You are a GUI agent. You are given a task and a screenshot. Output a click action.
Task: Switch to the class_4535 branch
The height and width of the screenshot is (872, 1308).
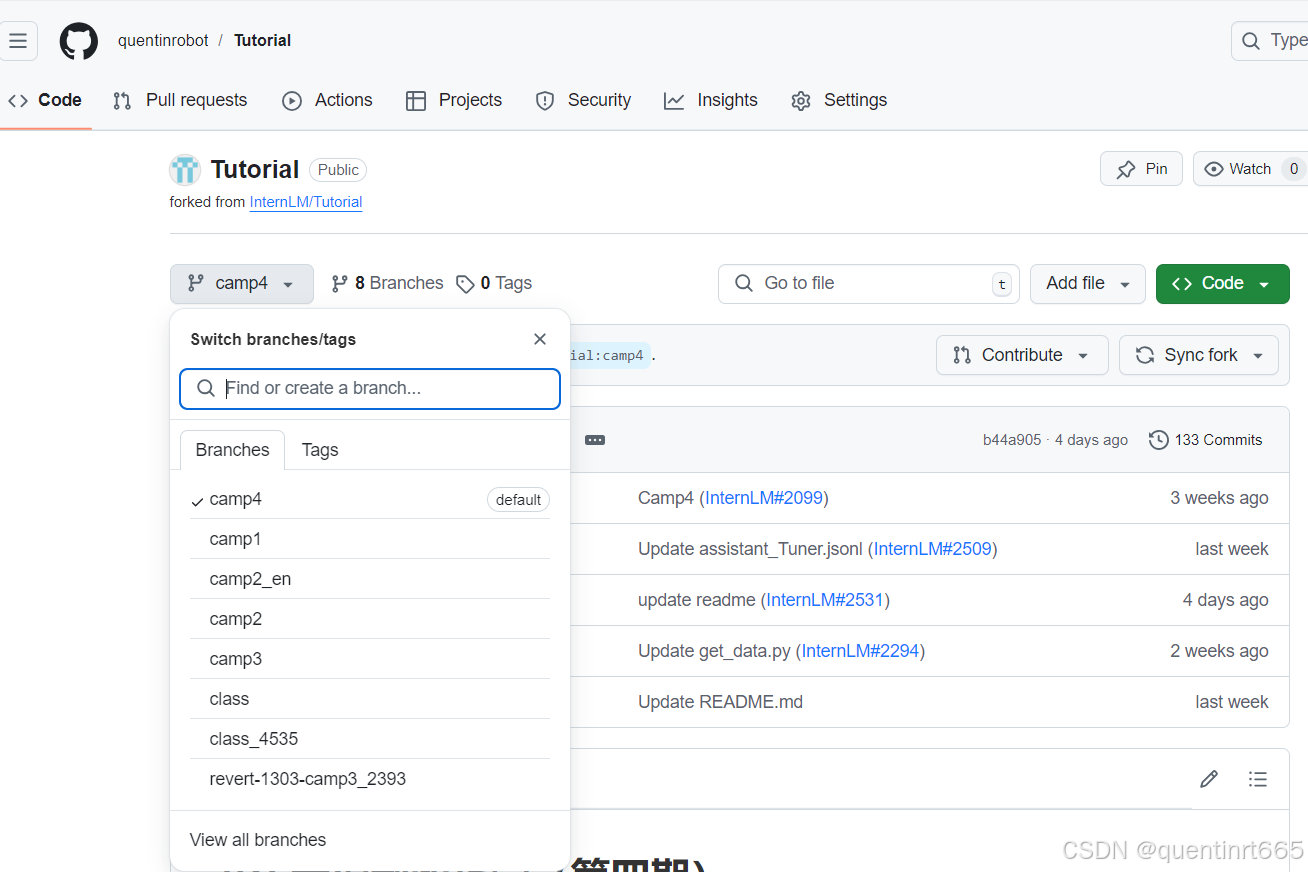tap(370, 739)
